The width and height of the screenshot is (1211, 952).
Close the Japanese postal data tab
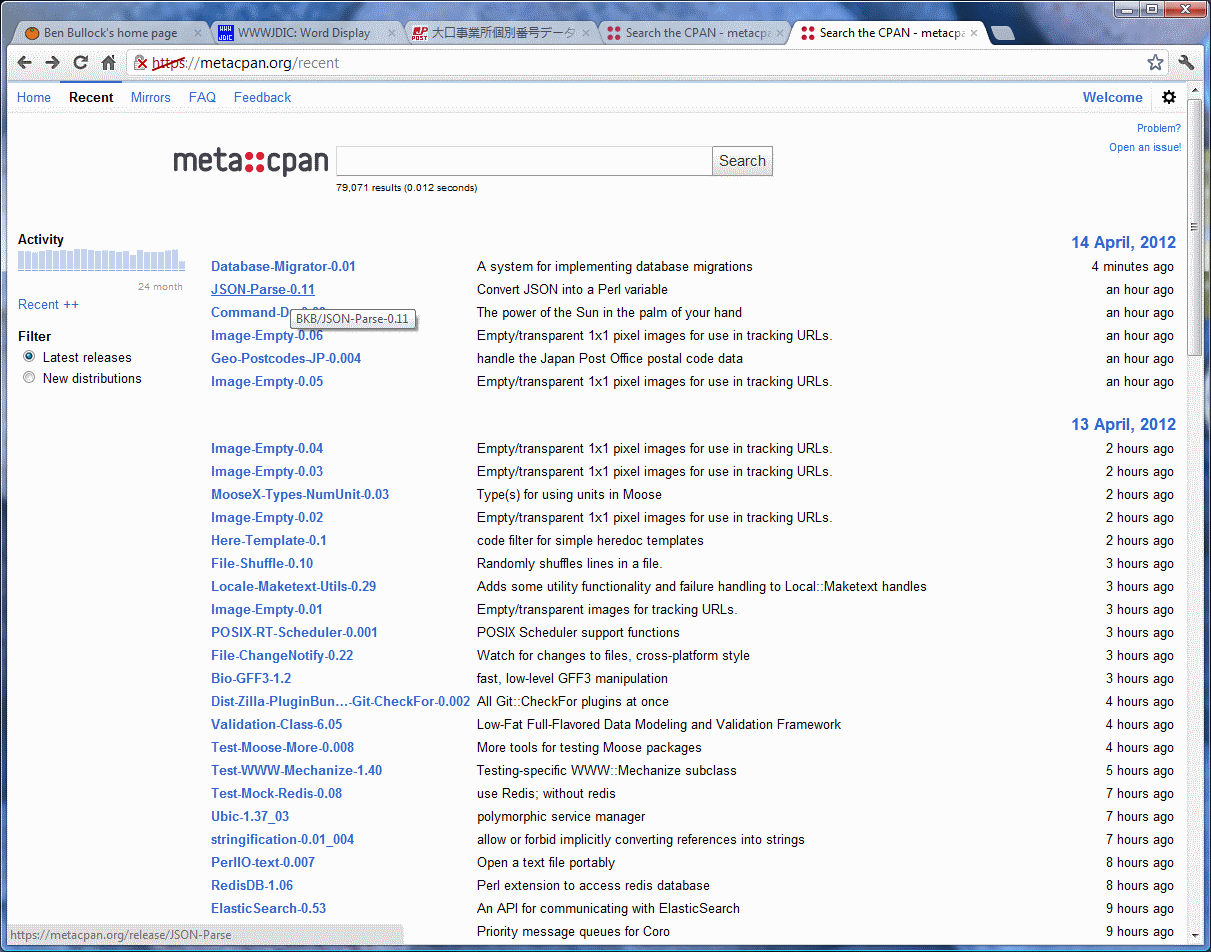tap(585, 33)
